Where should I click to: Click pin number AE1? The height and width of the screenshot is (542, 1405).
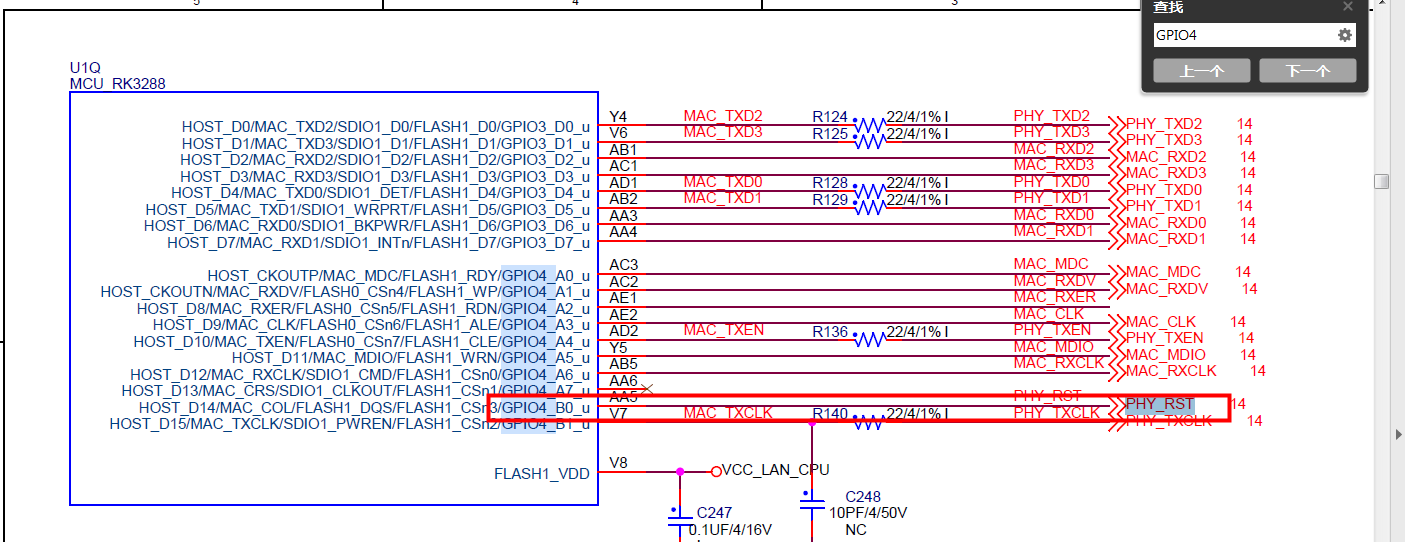623,298
